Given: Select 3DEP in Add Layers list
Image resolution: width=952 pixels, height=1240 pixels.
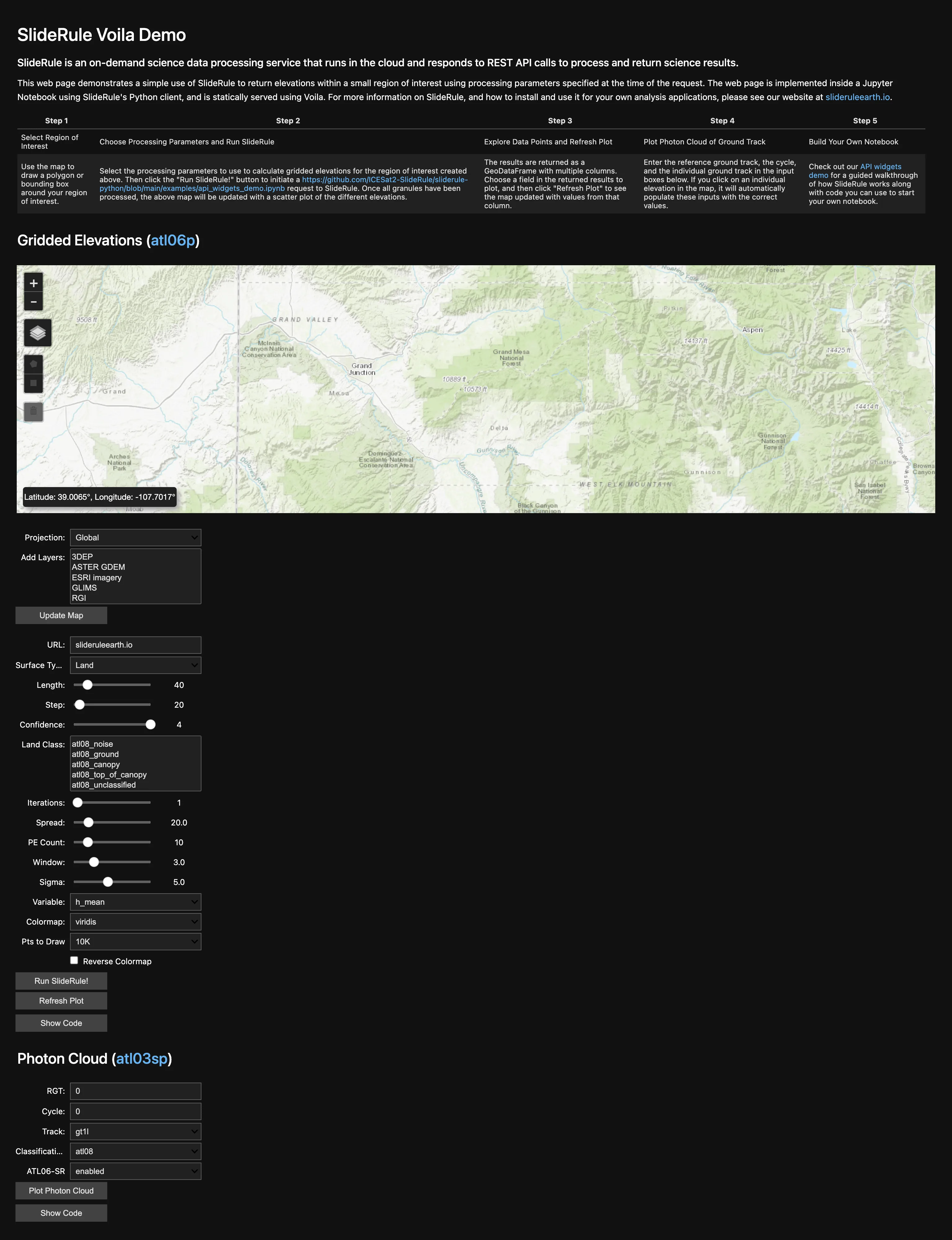Looking at the screenshot, I should pyautogui.click(x=135, y=557).
